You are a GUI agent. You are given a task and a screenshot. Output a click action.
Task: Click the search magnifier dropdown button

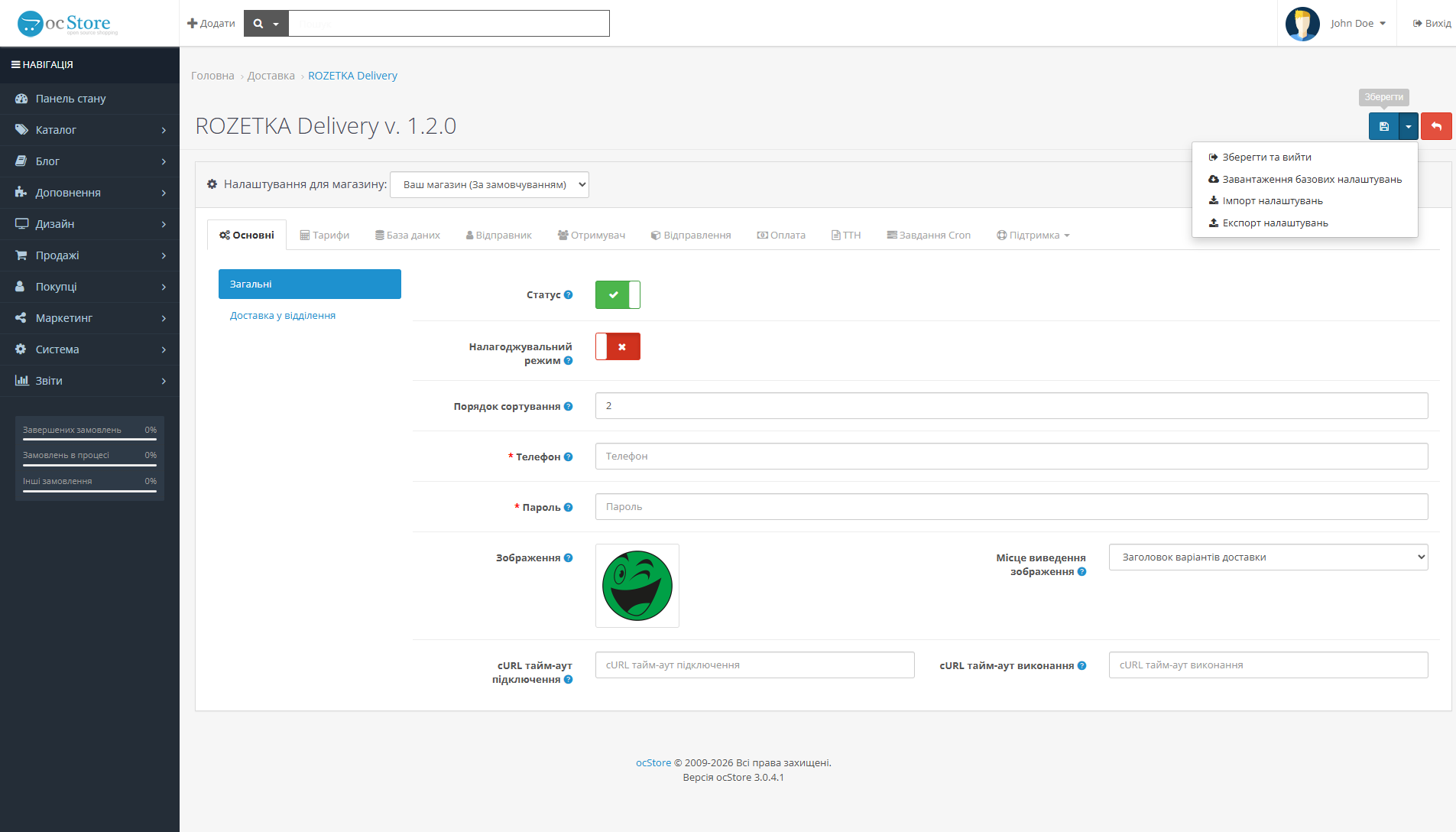[266, 24]
